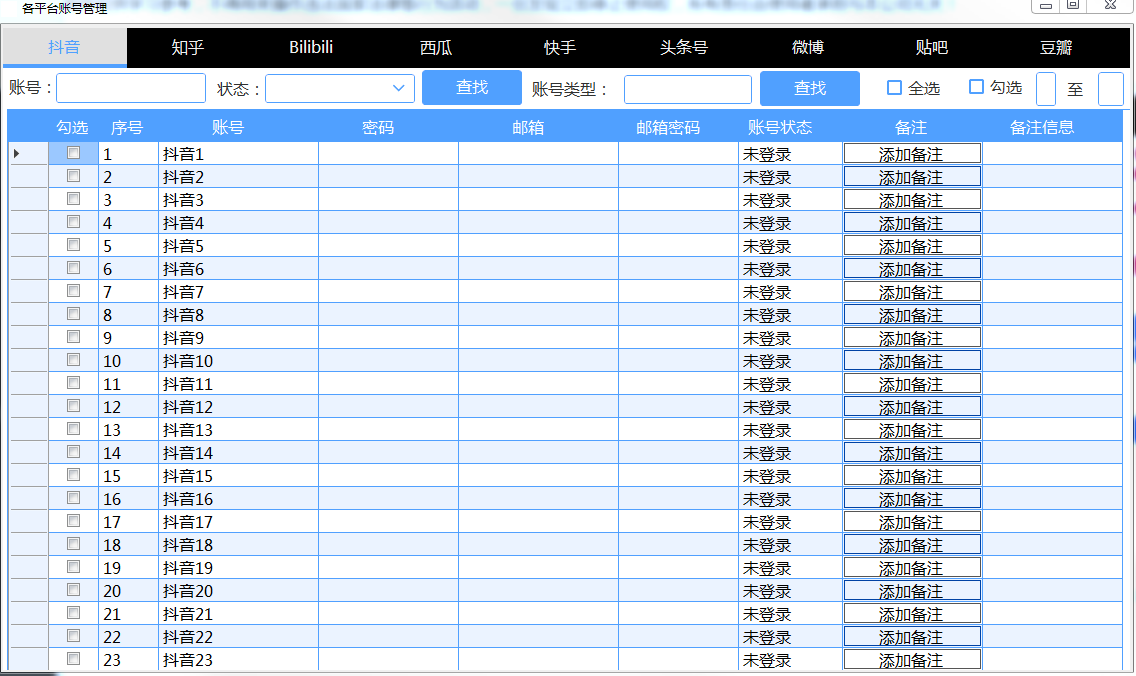Switch to the 抖音 tab
1136x676 pixels.
click(x=64, y=48)
